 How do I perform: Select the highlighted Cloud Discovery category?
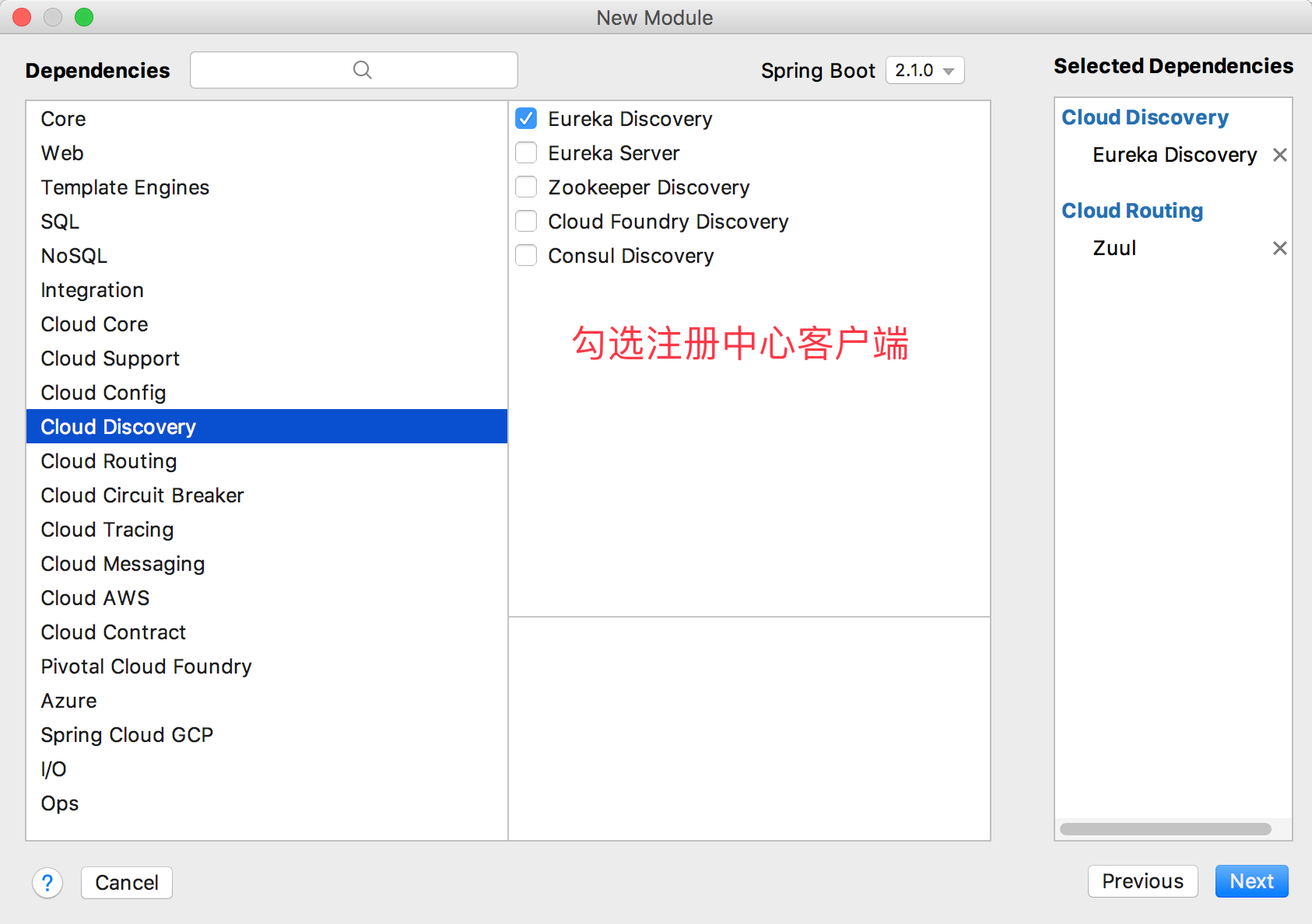click(x=267, y=427)
